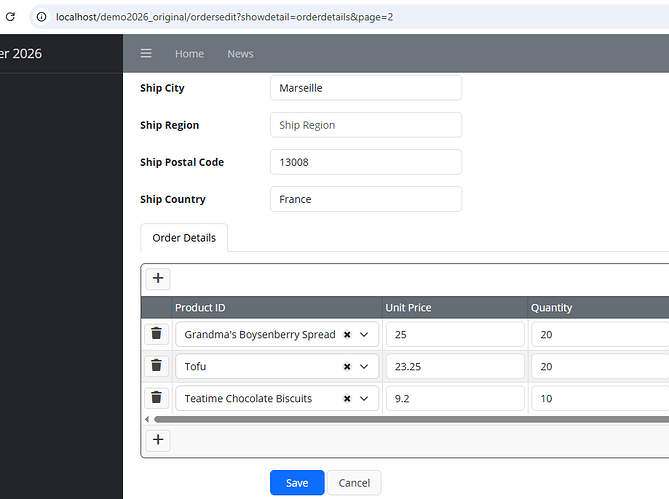This screenshot has width=669, height=499.
Task: Clear the Grandma's Boysenberry Spread selection
Action: (x=347, y=335)
